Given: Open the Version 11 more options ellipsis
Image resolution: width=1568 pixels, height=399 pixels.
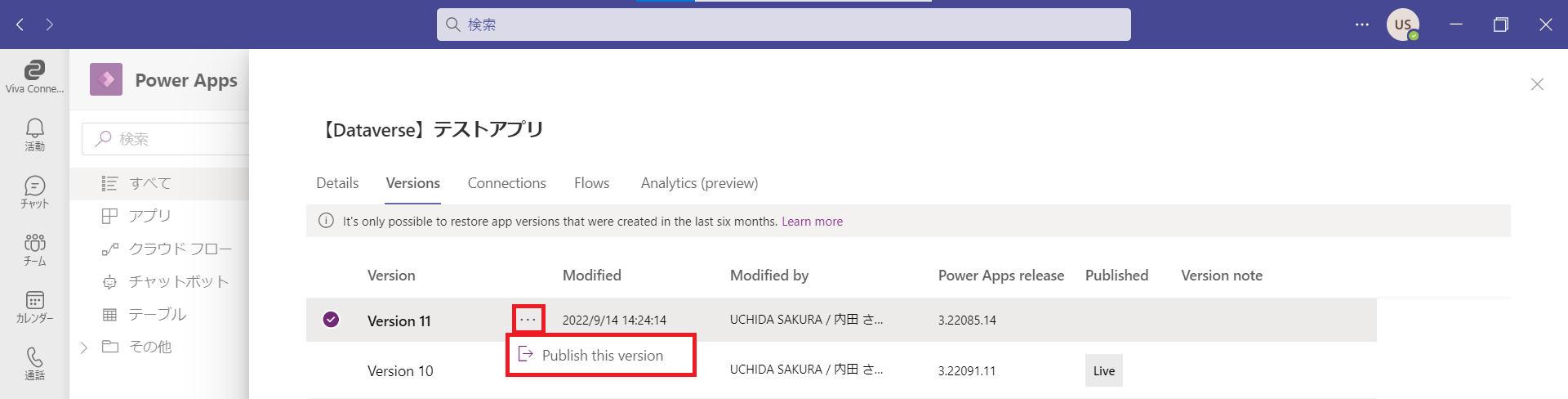Looking at the screenshot, I should (528, 320).
